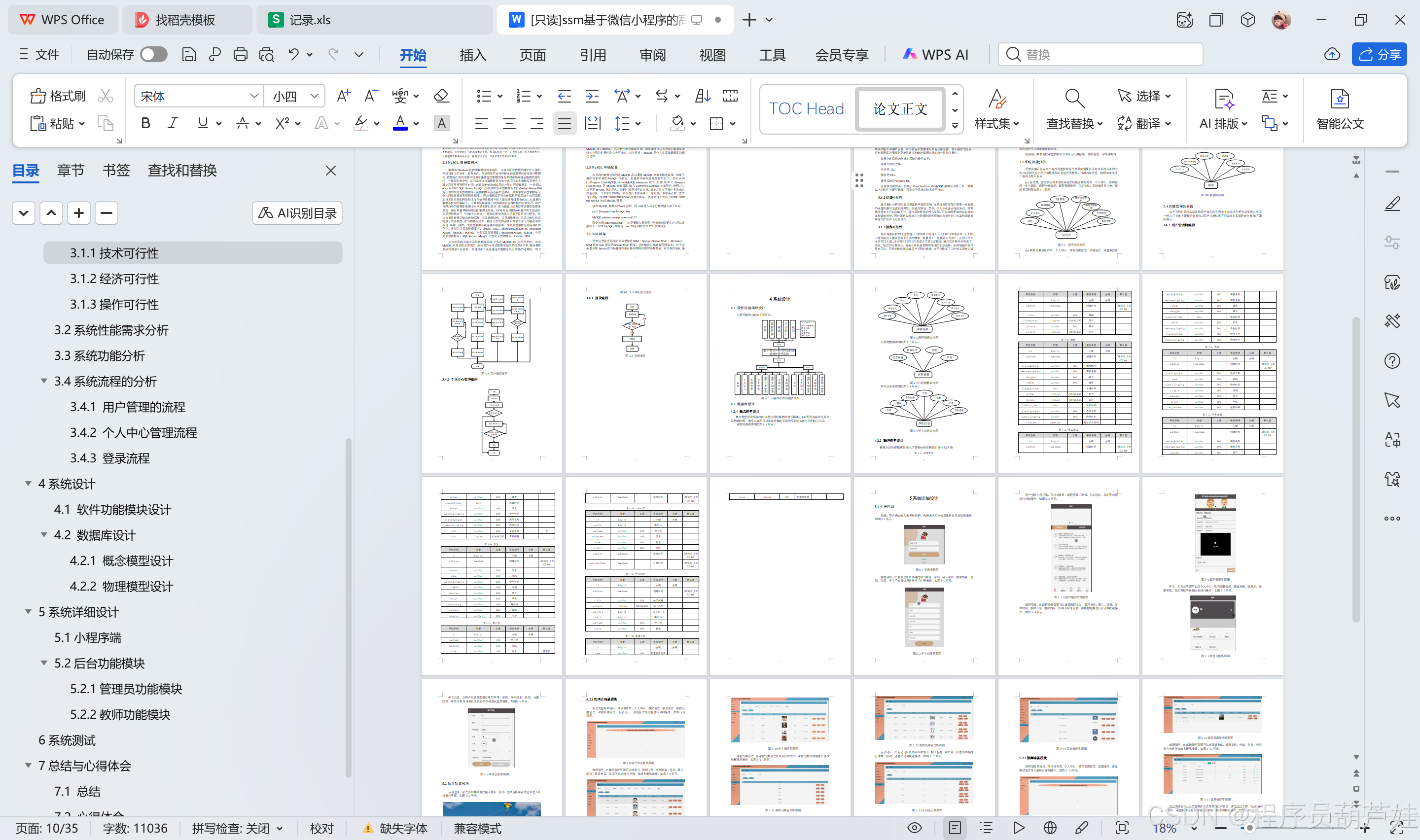
Task: Click the 分享 share button
Action: click(1379, 54)
